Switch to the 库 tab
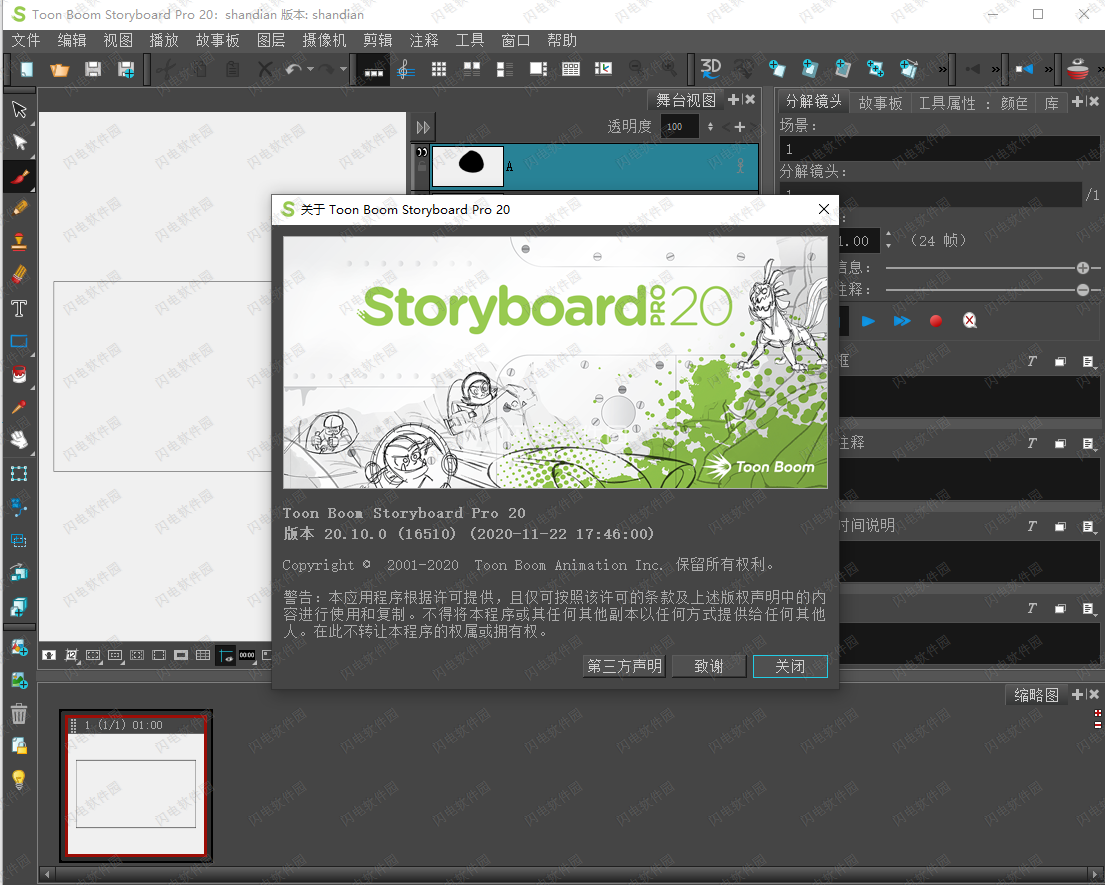Screen dimensions: 1105x885 click(x=1051, y=104)
